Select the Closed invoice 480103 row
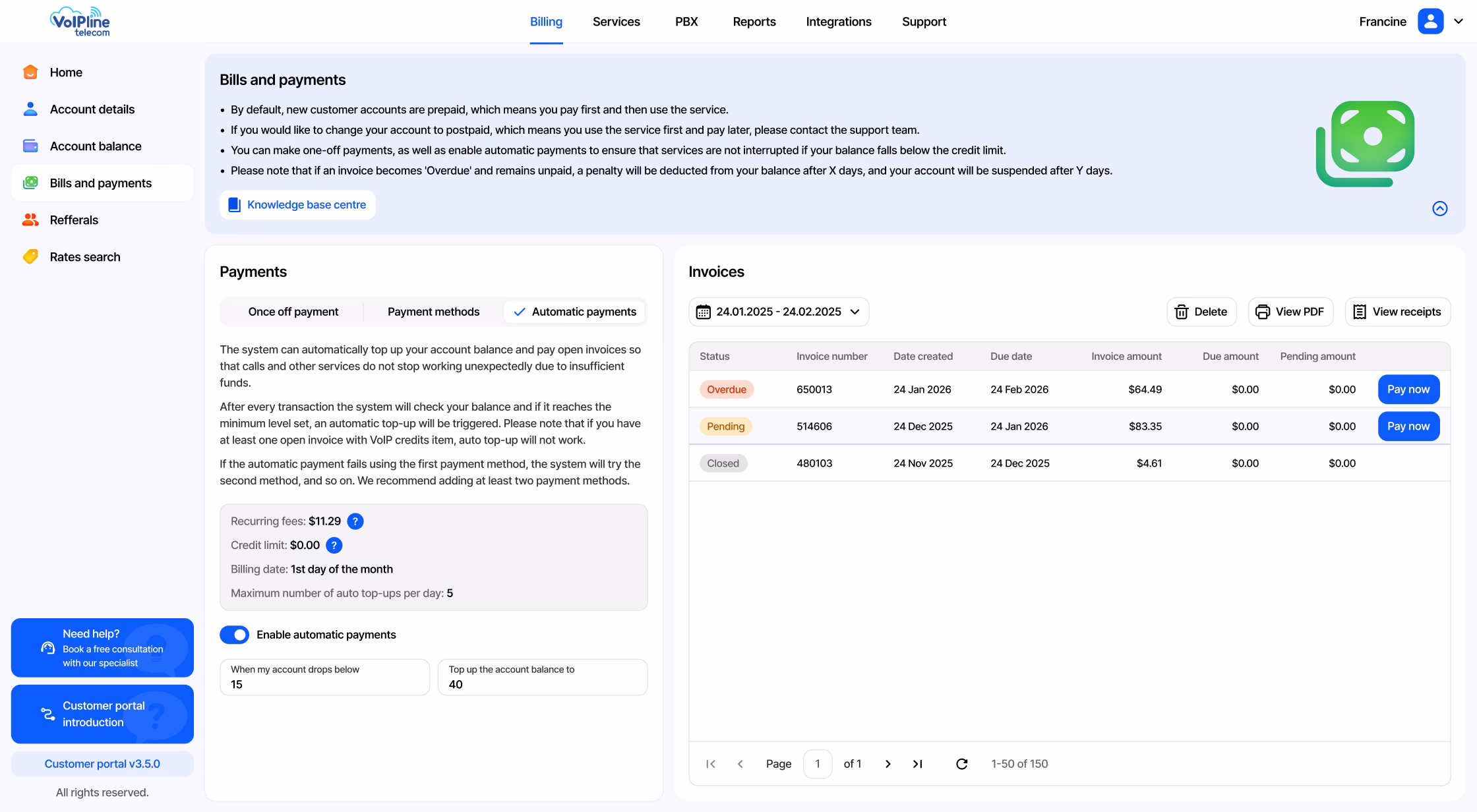Screen dimensions: 1477x812 (1070, 463)
